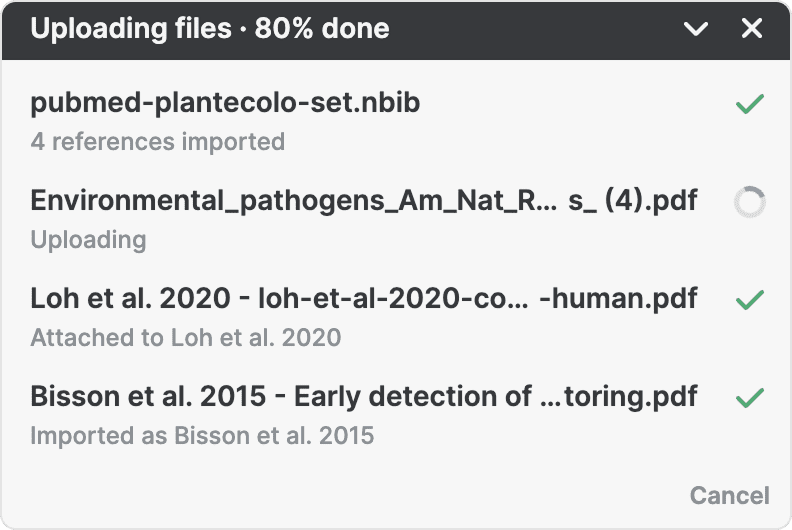Click the "4 references imported" status text
792x530 pixels.
click(x=157, y=141)
